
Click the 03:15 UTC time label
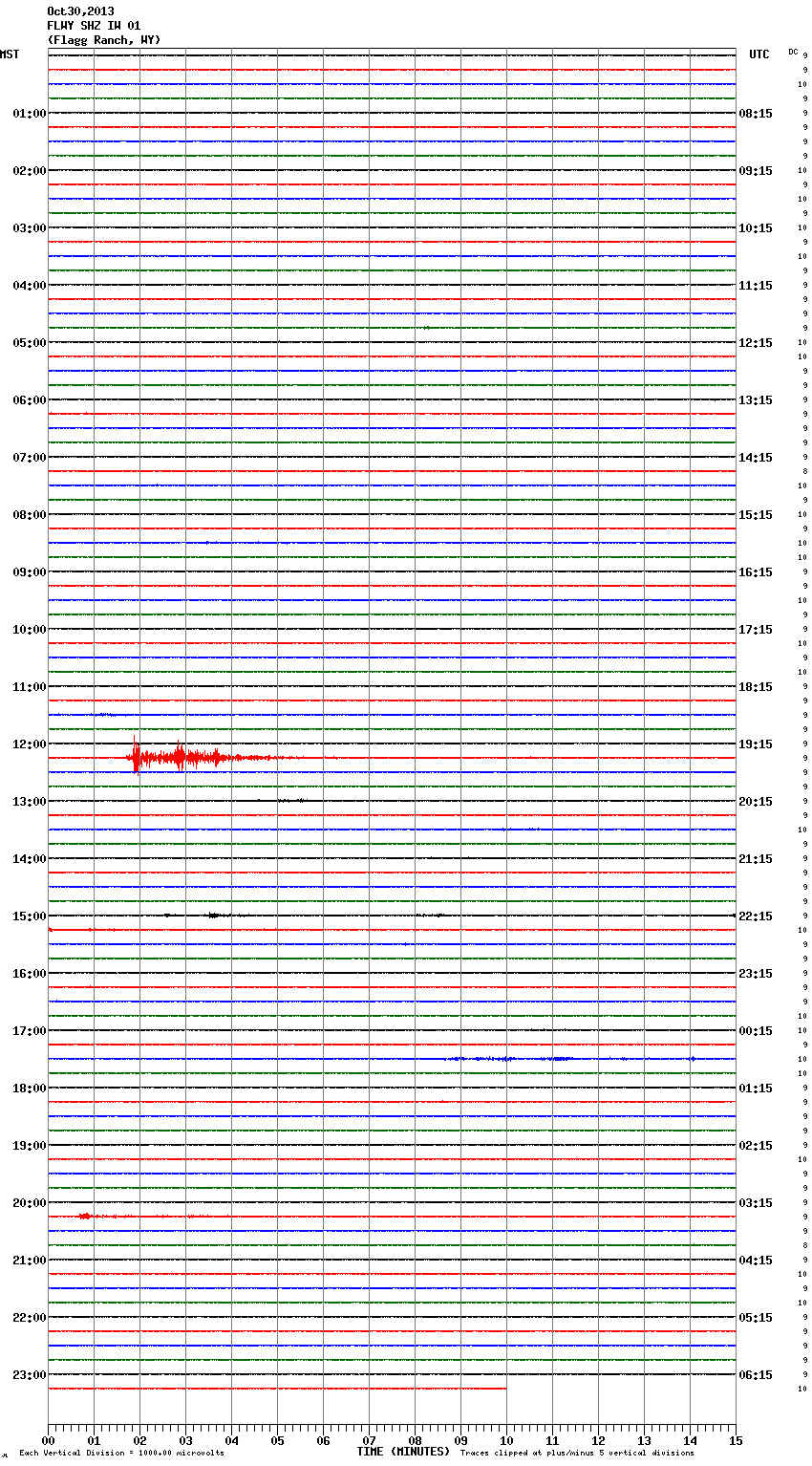coord(756,1202)
